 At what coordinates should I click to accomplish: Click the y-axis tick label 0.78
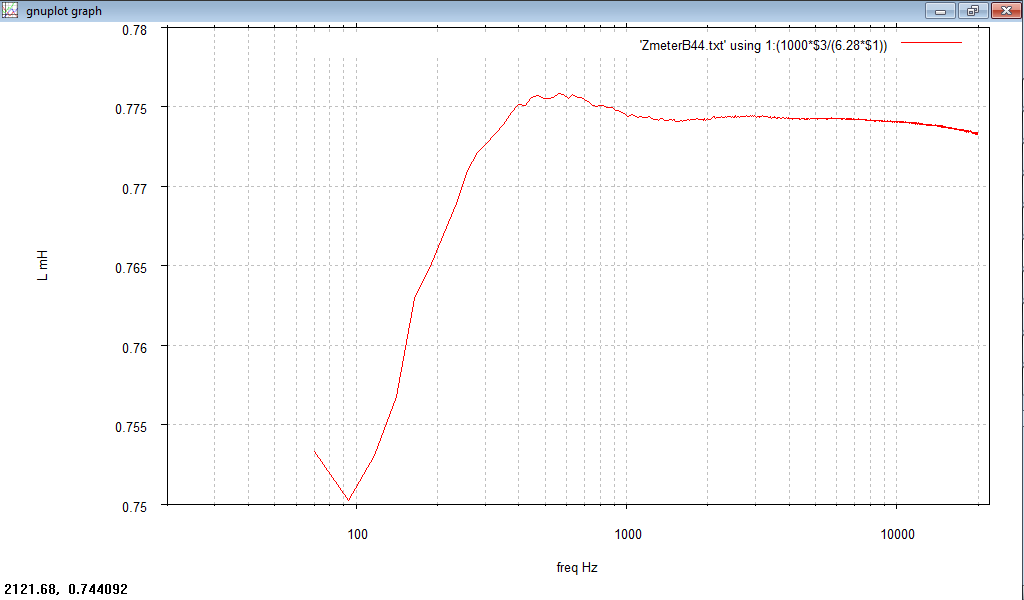tap(135, 30)
